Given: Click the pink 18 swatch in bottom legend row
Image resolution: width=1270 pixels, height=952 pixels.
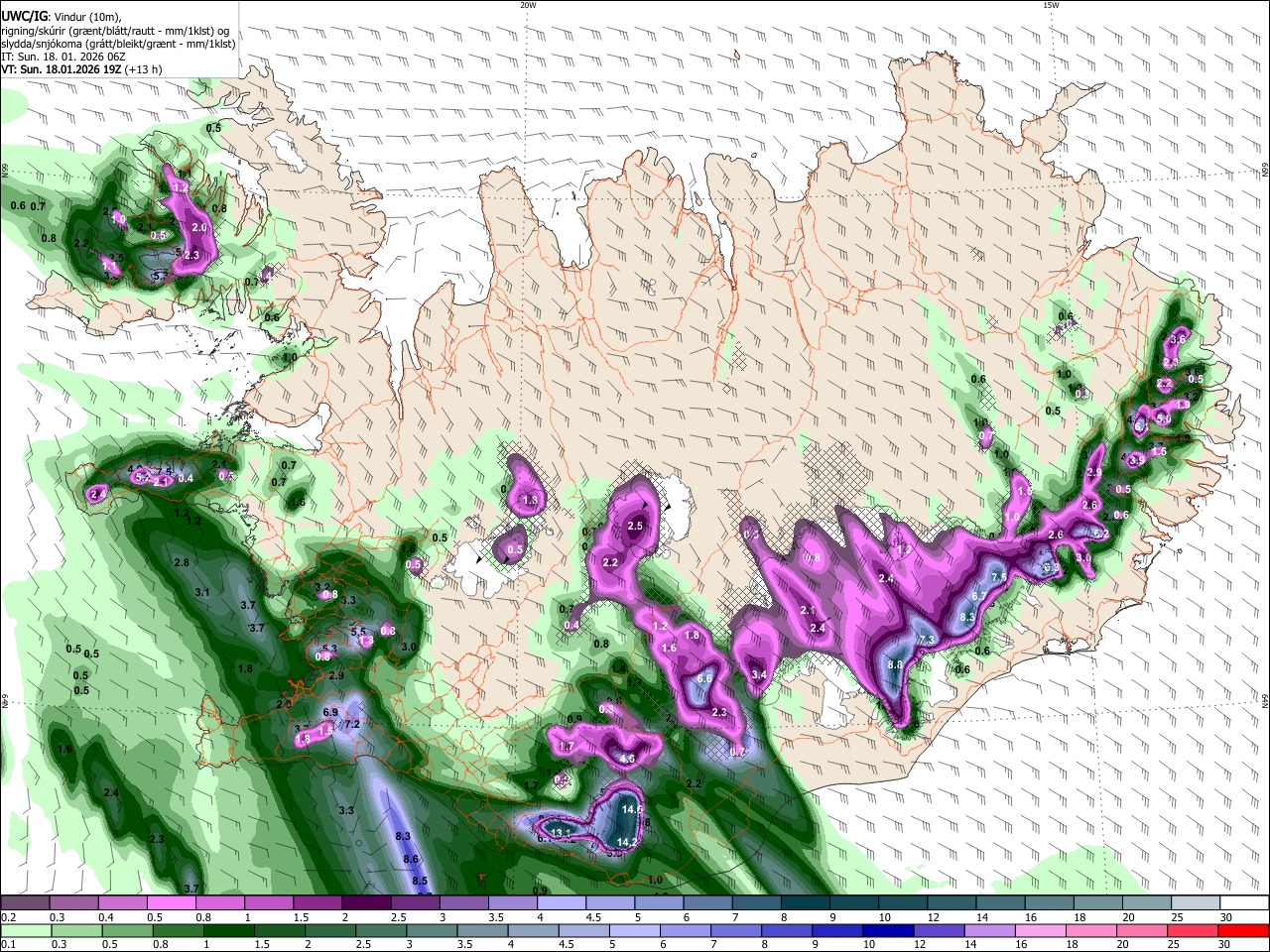Looking at the screenshot, I should pos(1092,930).
